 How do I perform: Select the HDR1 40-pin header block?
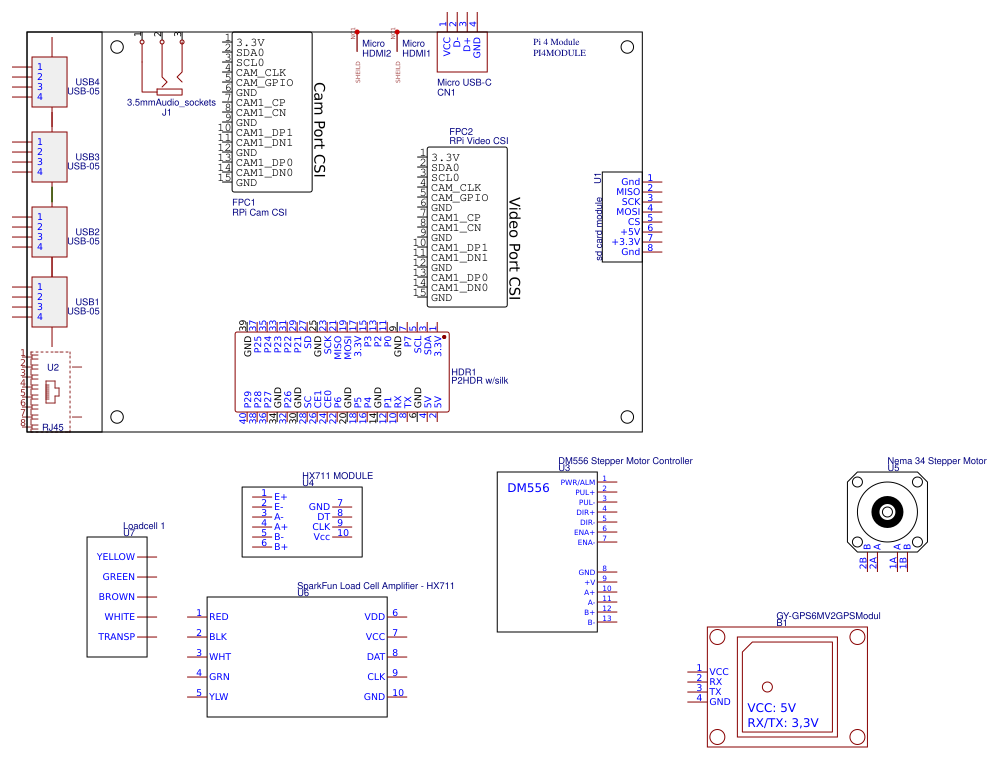coord(342,372)
